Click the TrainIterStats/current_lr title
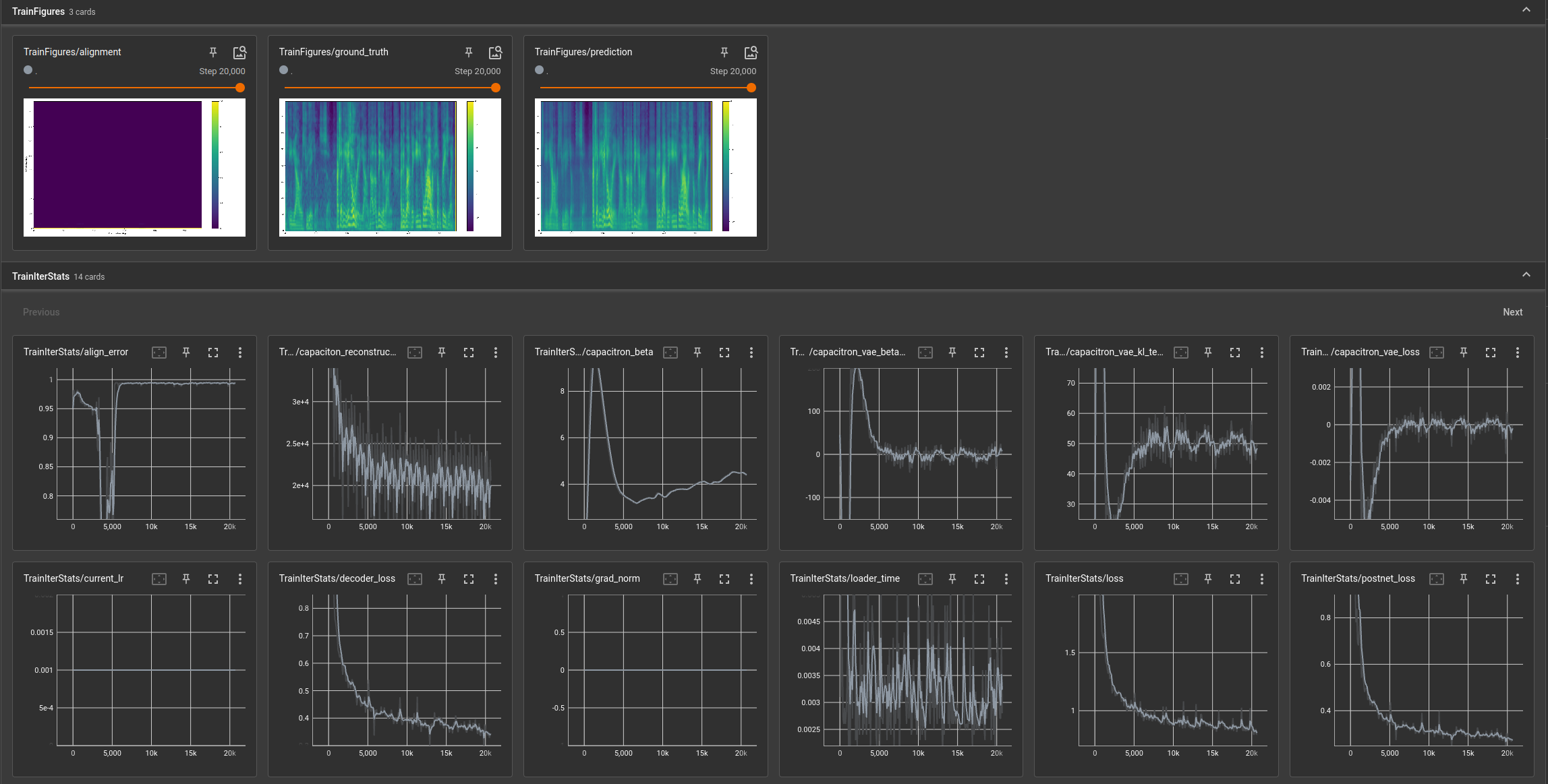 (74, 578)
